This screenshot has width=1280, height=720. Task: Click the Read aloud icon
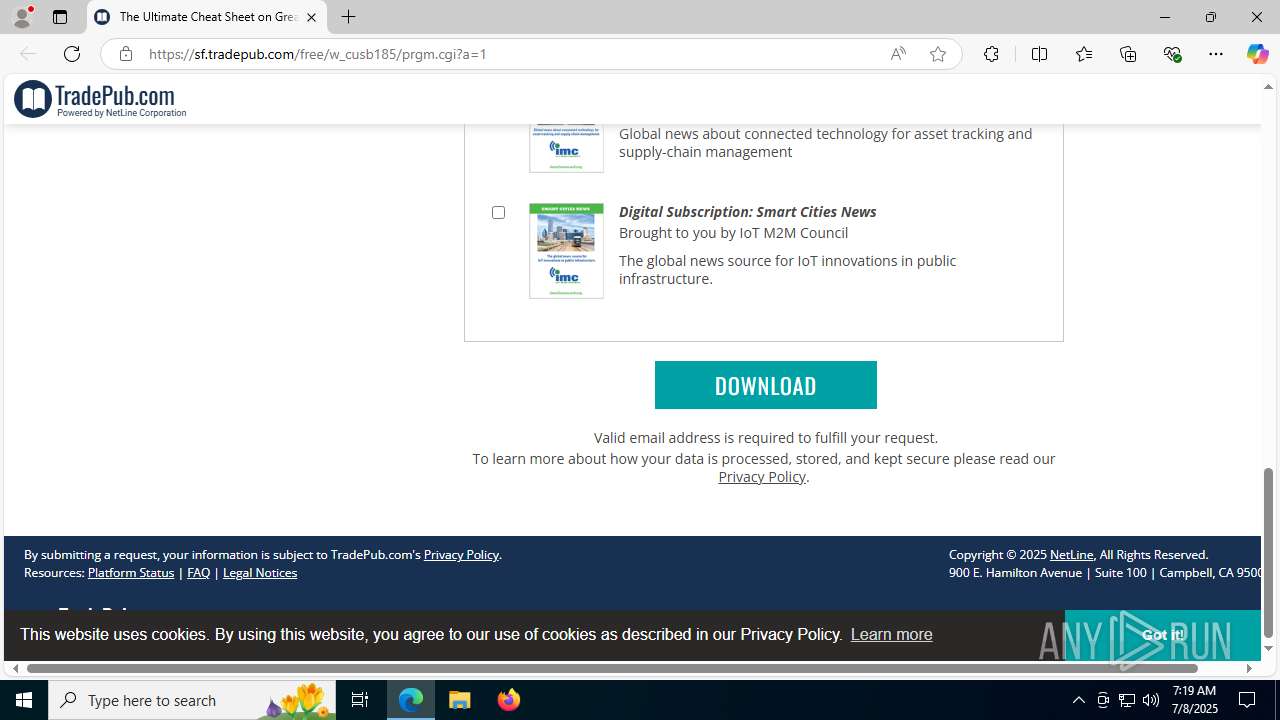point(898,54)
